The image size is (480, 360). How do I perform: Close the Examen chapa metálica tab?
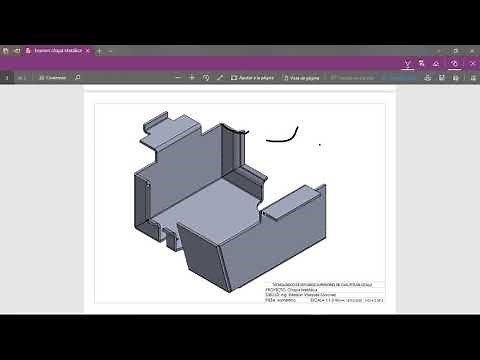88,51
